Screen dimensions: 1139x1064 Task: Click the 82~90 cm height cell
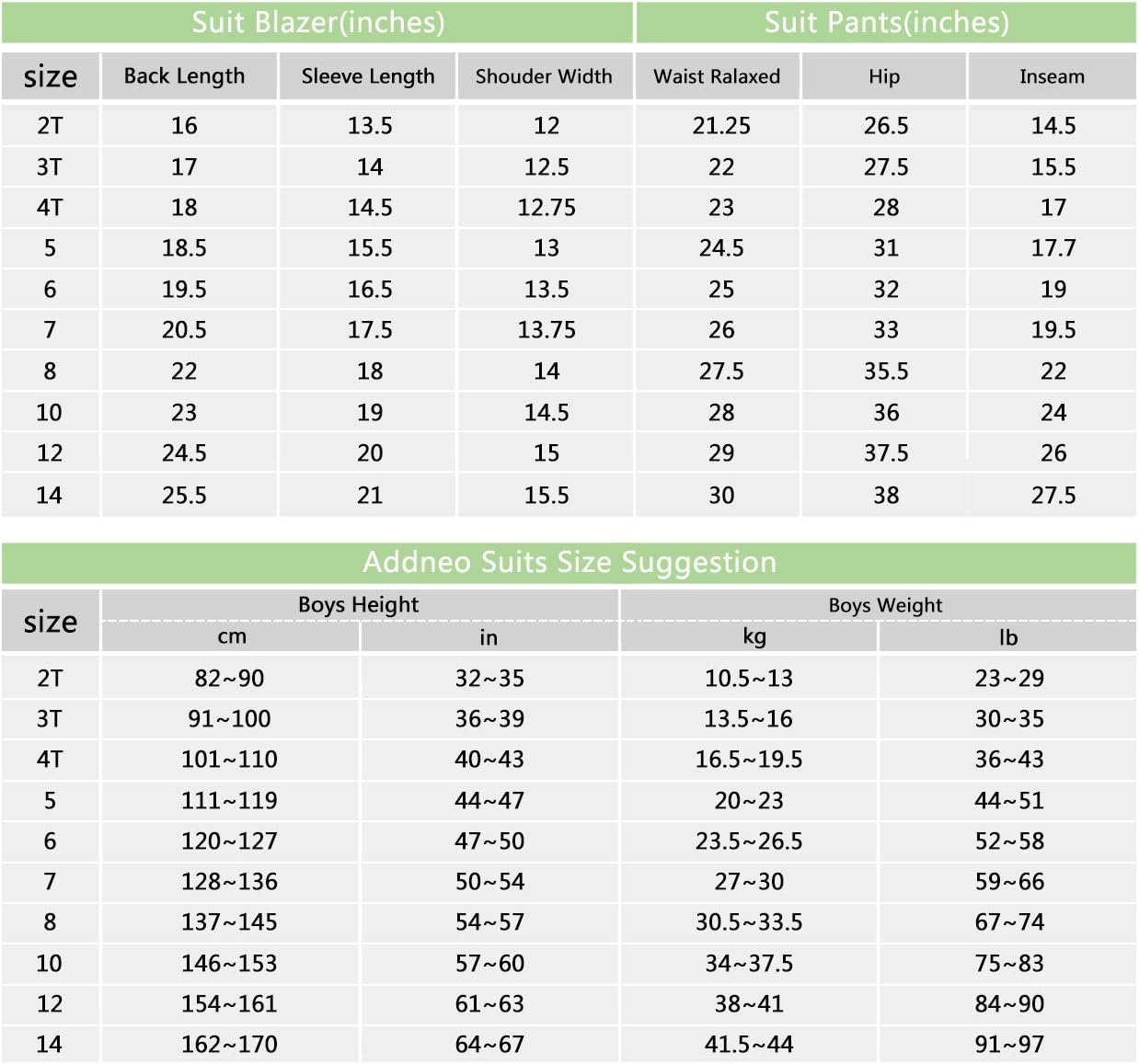(230, 678)
